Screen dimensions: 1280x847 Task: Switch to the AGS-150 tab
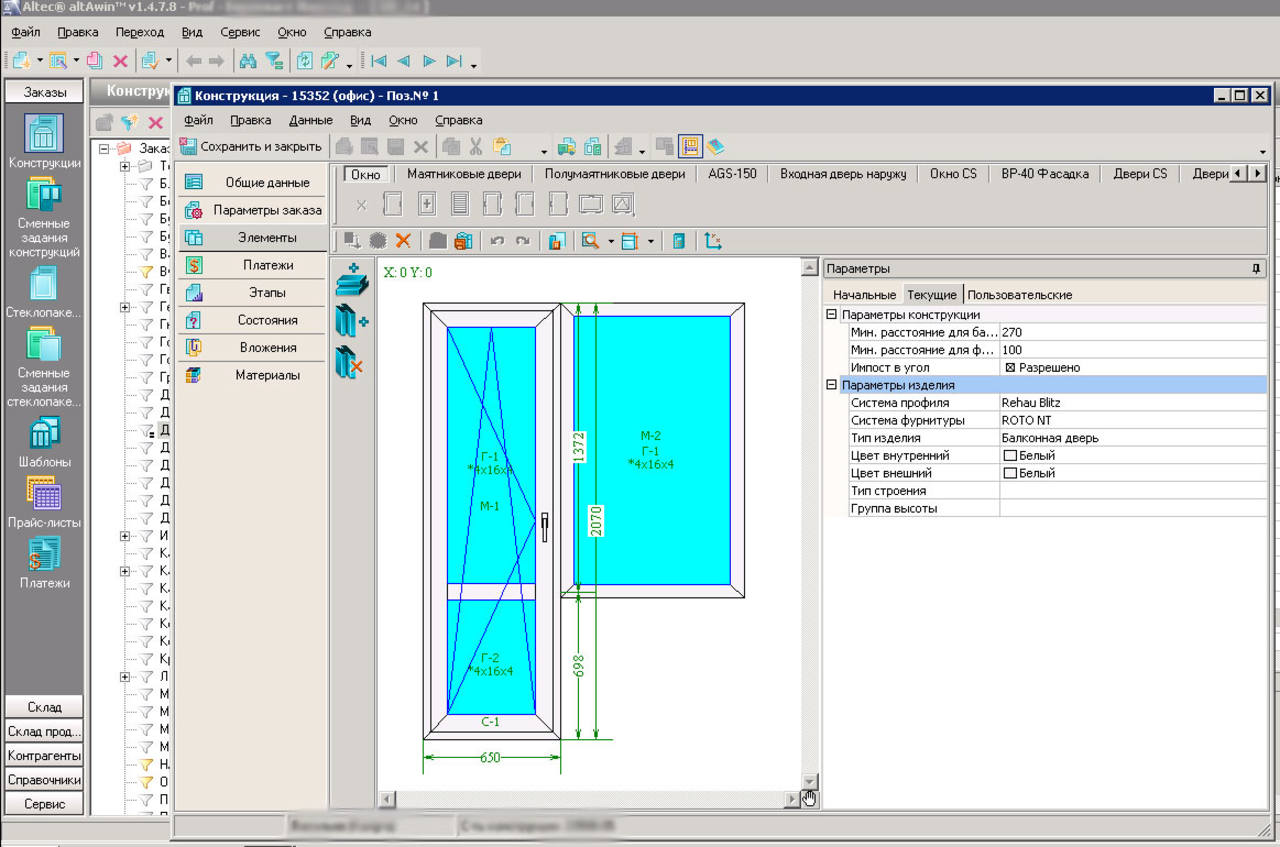[733, 174]
